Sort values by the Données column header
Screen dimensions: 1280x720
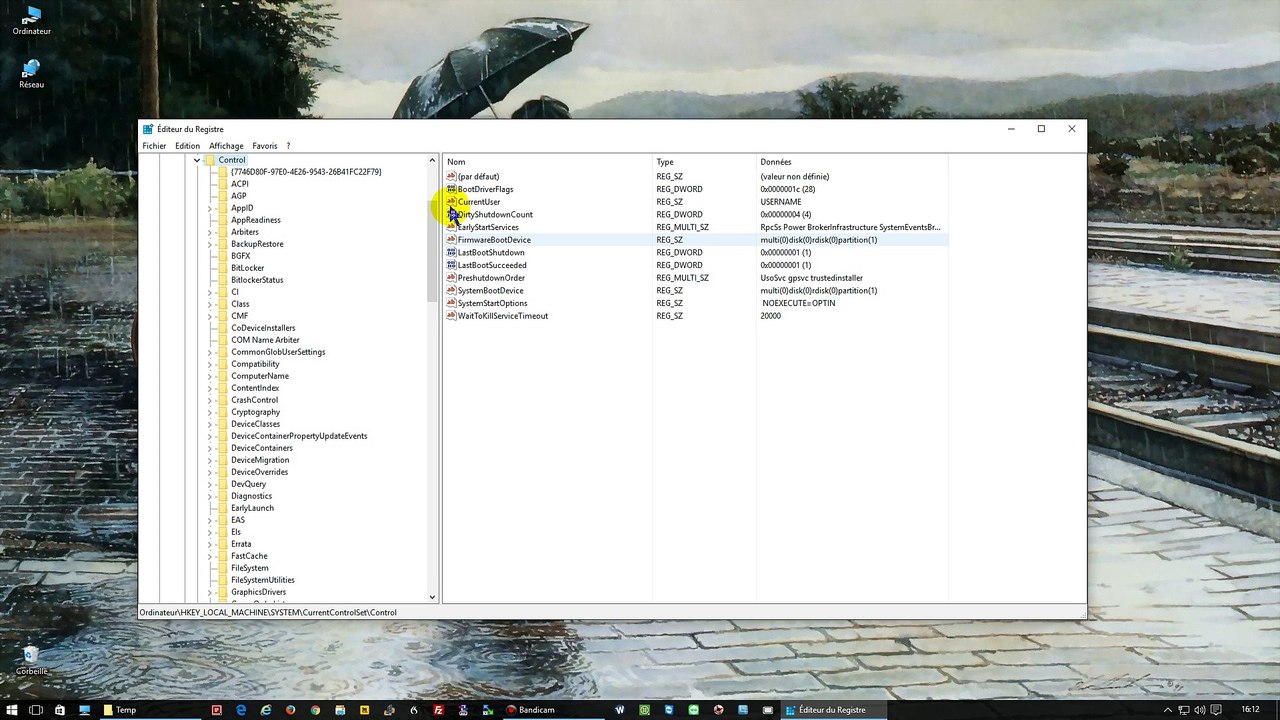click(x=852, y=162)
